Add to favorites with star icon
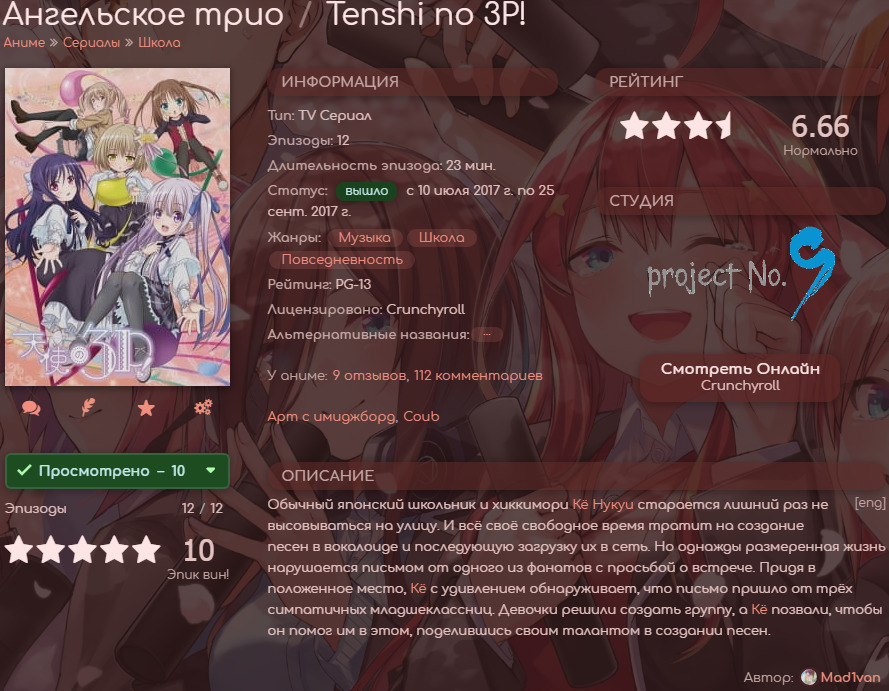Viewport: 889px width, 691px height. click(146, 408)
